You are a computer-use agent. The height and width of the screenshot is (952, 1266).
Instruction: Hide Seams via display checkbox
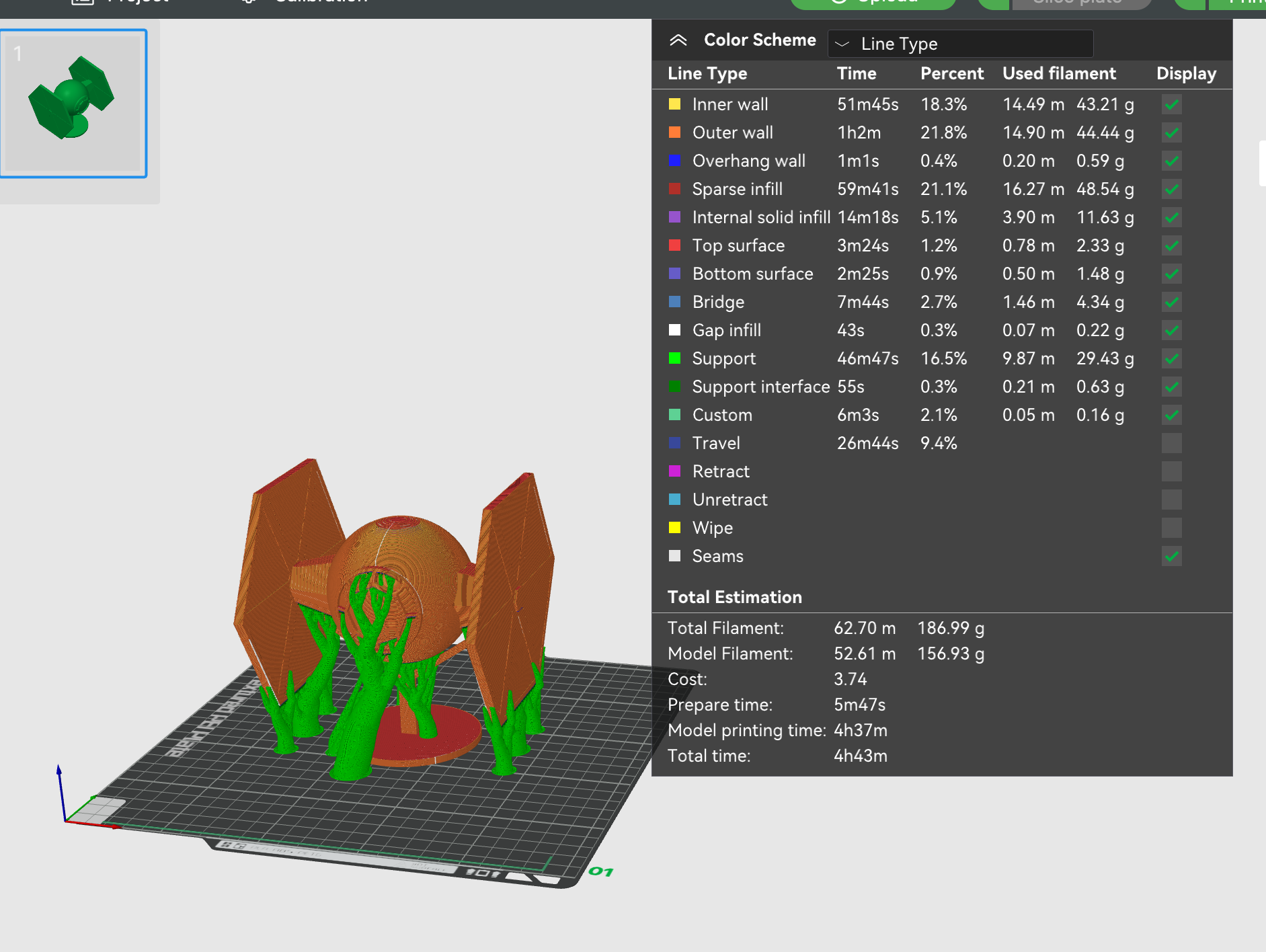click(x=1171, y=556)
